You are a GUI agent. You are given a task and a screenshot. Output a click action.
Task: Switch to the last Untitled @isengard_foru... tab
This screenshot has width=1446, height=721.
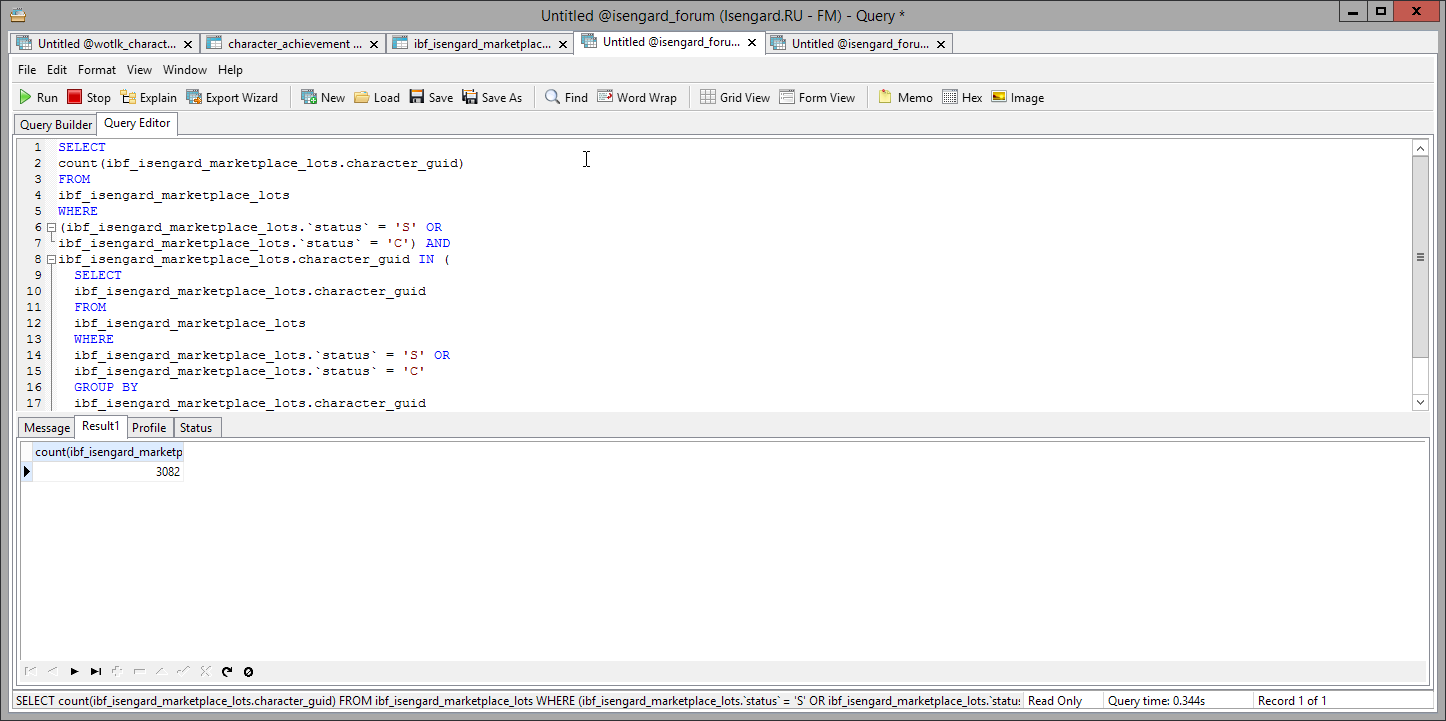tap(860, 44)
